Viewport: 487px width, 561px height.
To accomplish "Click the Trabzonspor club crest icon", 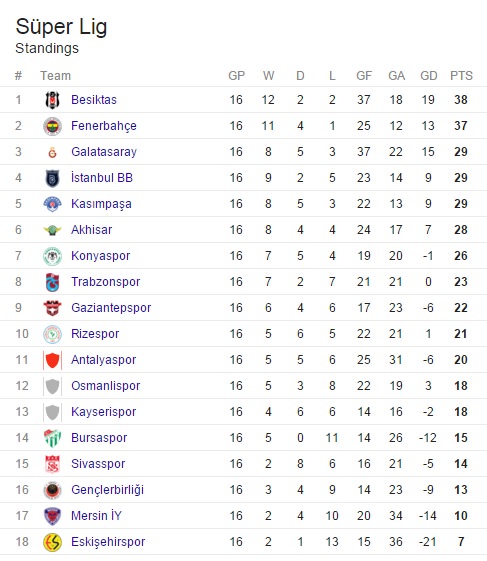I will (52, 282).
